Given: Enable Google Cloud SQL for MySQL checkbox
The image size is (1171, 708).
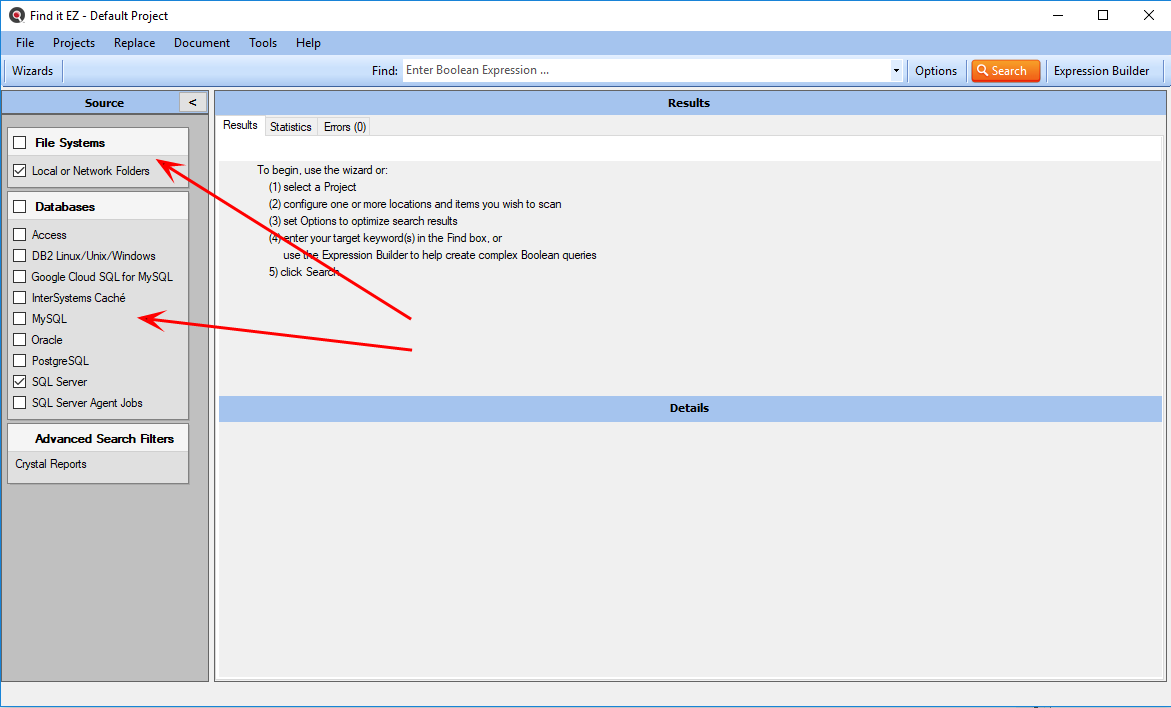Looking at the screenshot, I should point(19,276).
